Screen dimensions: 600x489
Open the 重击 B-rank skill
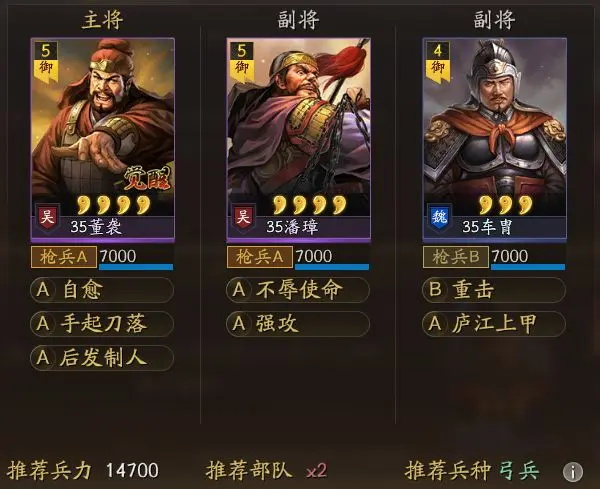coord(494,290)
